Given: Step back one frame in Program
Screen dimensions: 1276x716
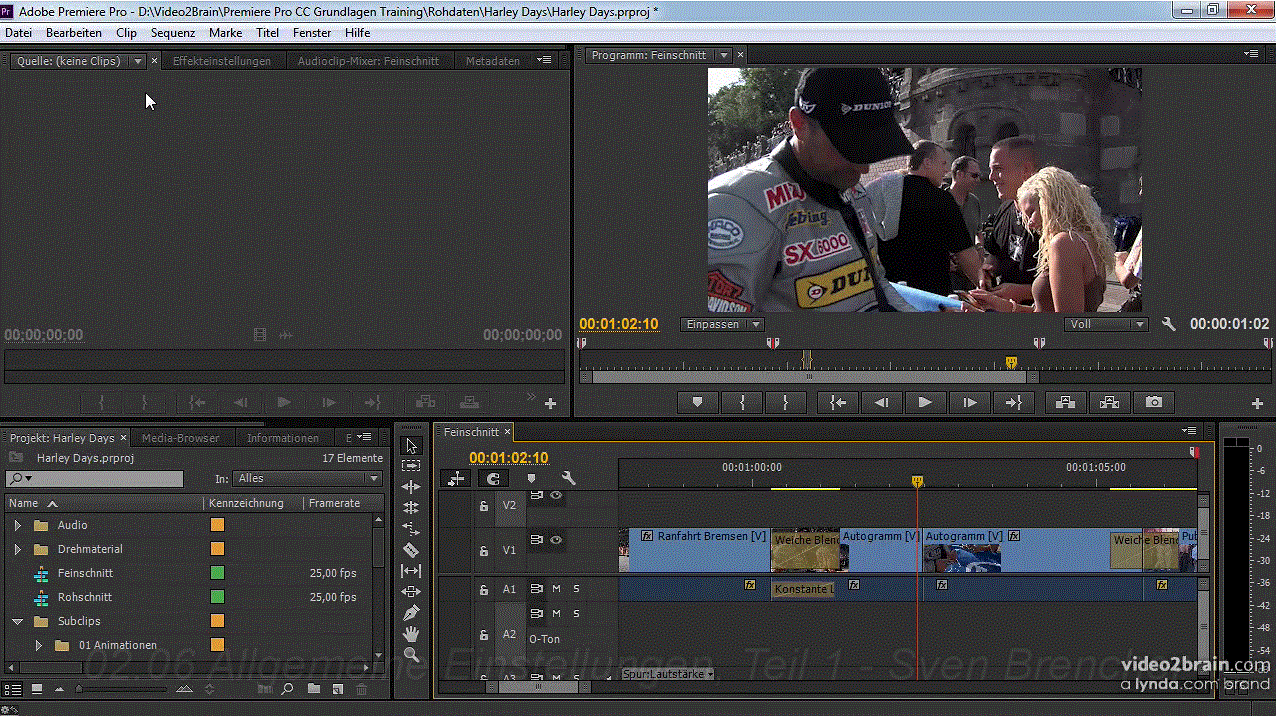Looking at the screenshot, I should tap(881, 402).
